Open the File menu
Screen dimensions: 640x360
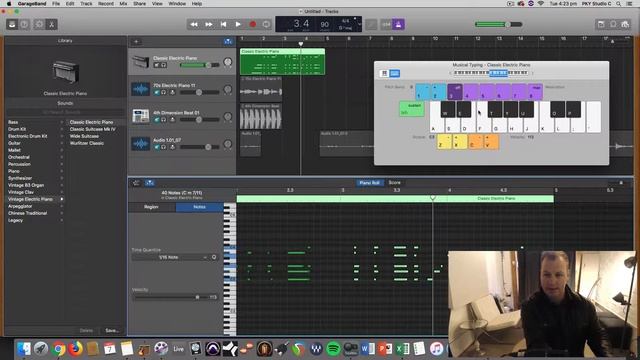(56, 4)
